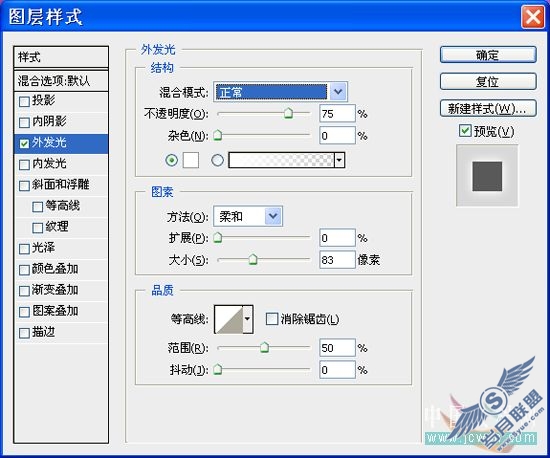This screenshot has width=550, height=458.
Task: Click the layer style preview thumbnail
Action: click(x=487, y=176)
